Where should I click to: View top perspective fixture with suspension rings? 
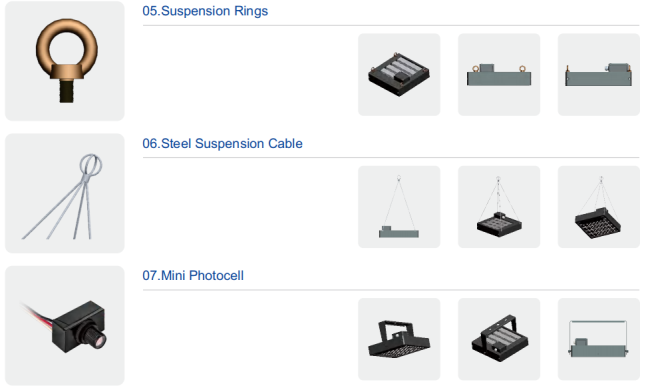coord(399,75)
